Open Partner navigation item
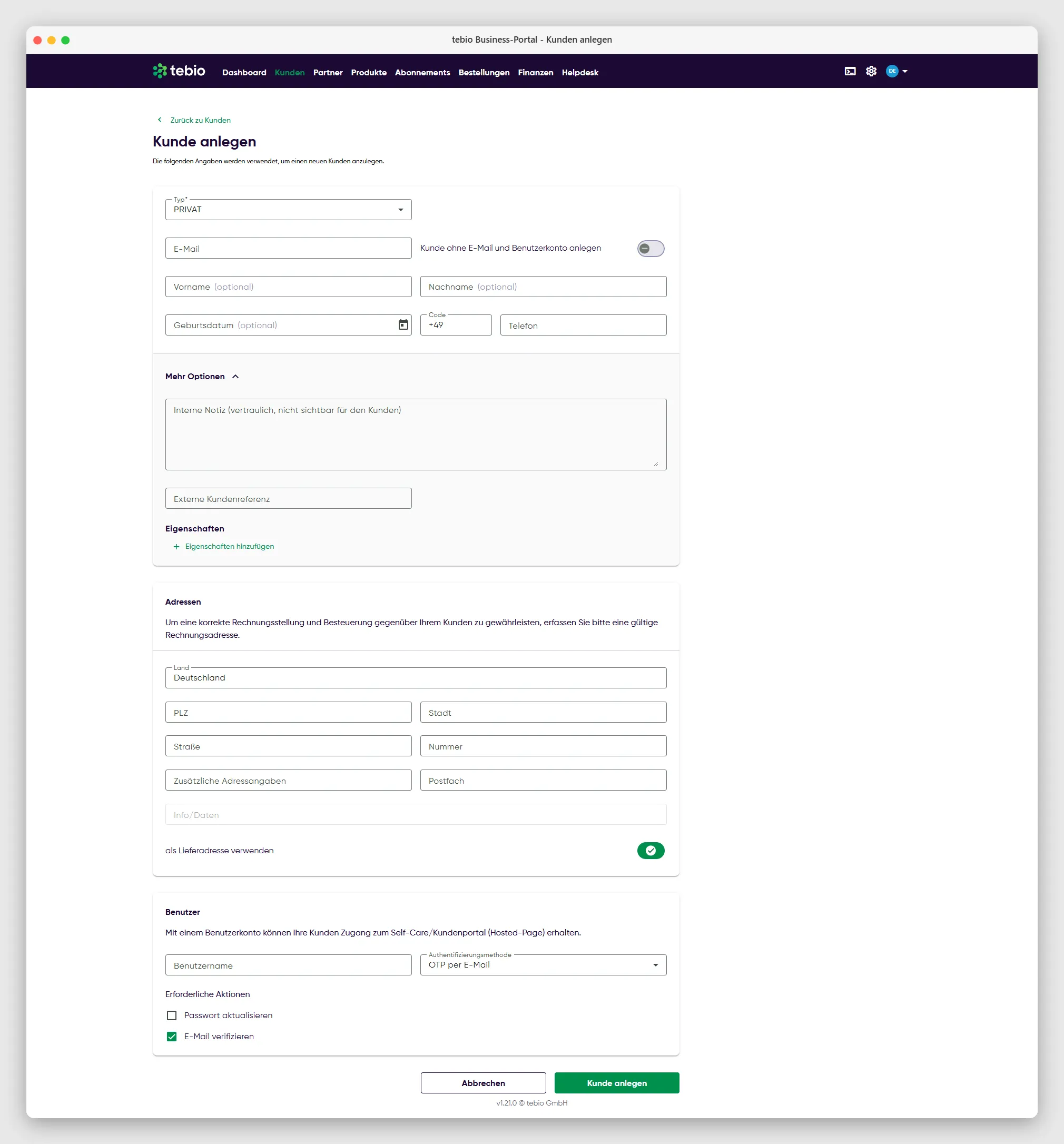Image resolution: width=1064 pixels, height=1144 pixels. point(328,73)
